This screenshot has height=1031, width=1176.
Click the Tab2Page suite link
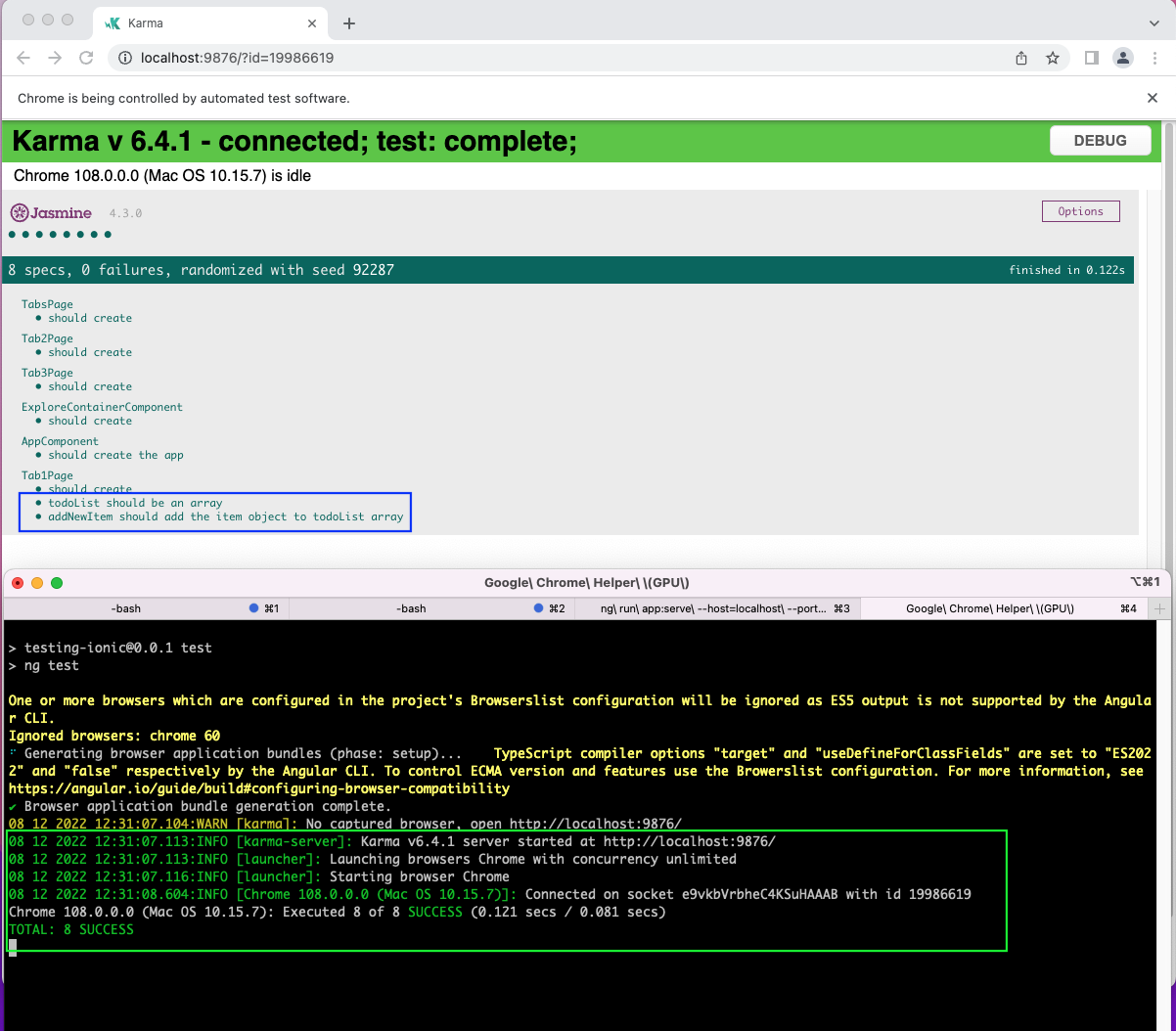pyautogui.click(x=47, y=338)
